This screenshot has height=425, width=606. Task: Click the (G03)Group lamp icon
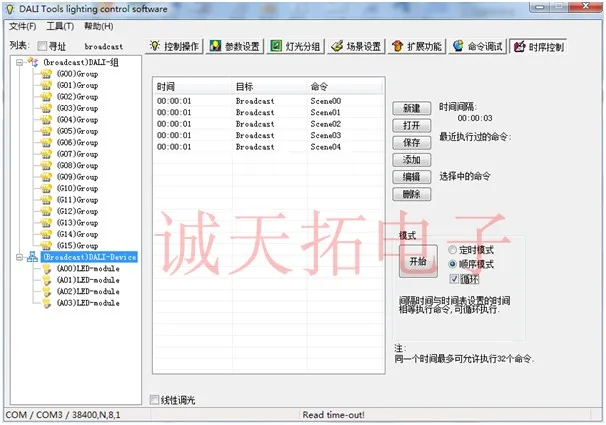click(x=46, y=108)
